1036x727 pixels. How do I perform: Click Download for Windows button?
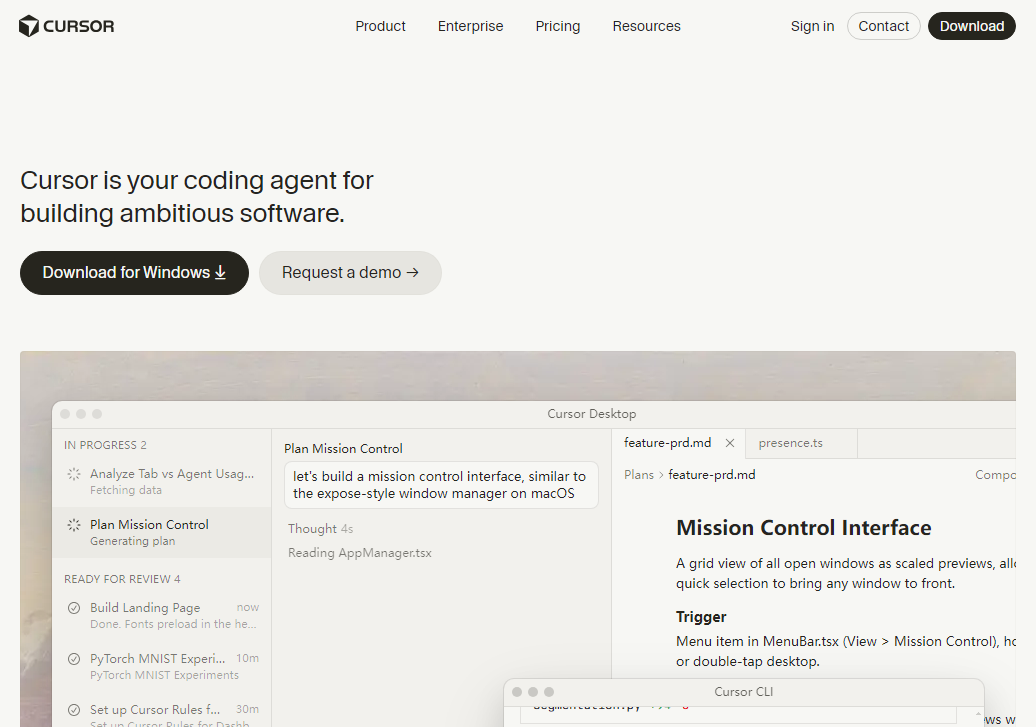(134, 272)
